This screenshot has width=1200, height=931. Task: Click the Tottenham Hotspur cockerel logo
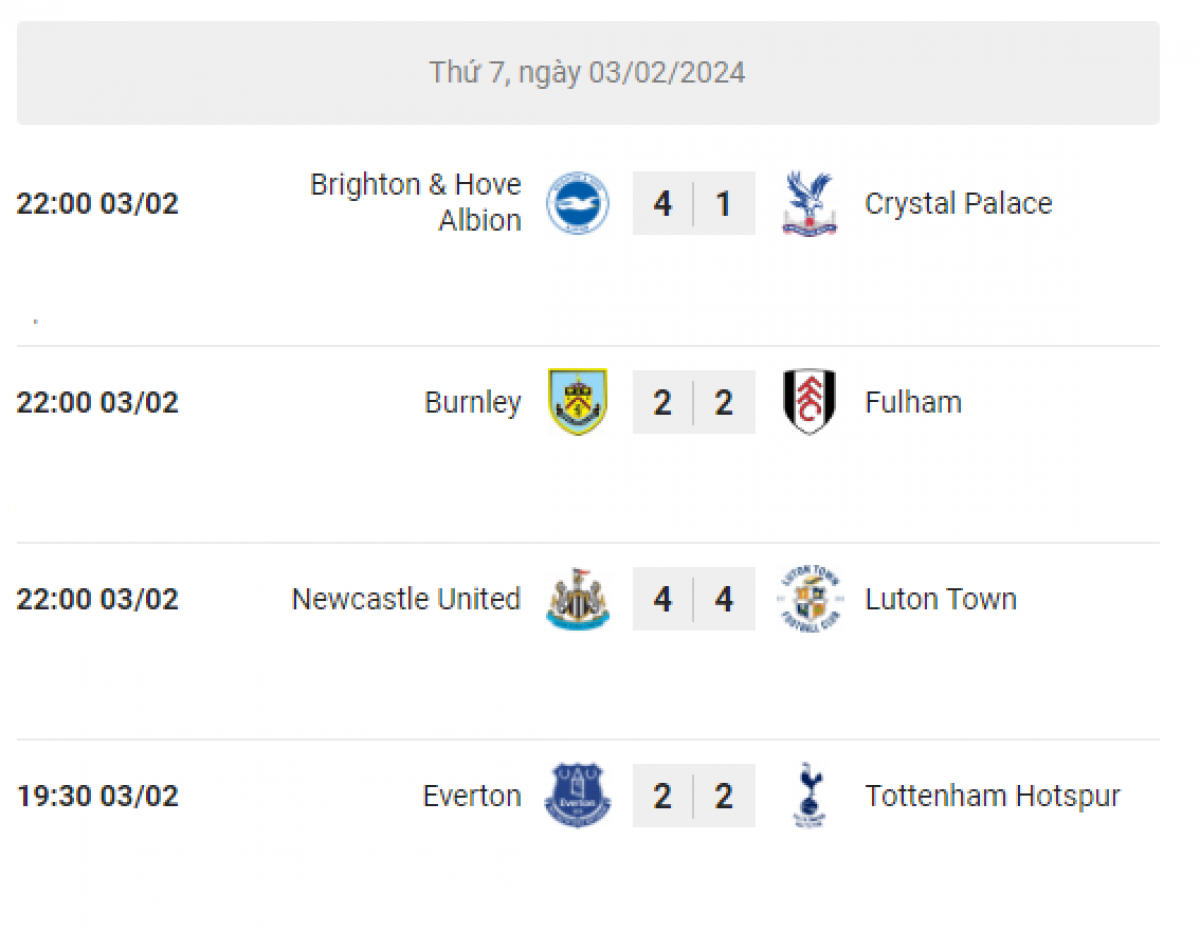point(809,796)
